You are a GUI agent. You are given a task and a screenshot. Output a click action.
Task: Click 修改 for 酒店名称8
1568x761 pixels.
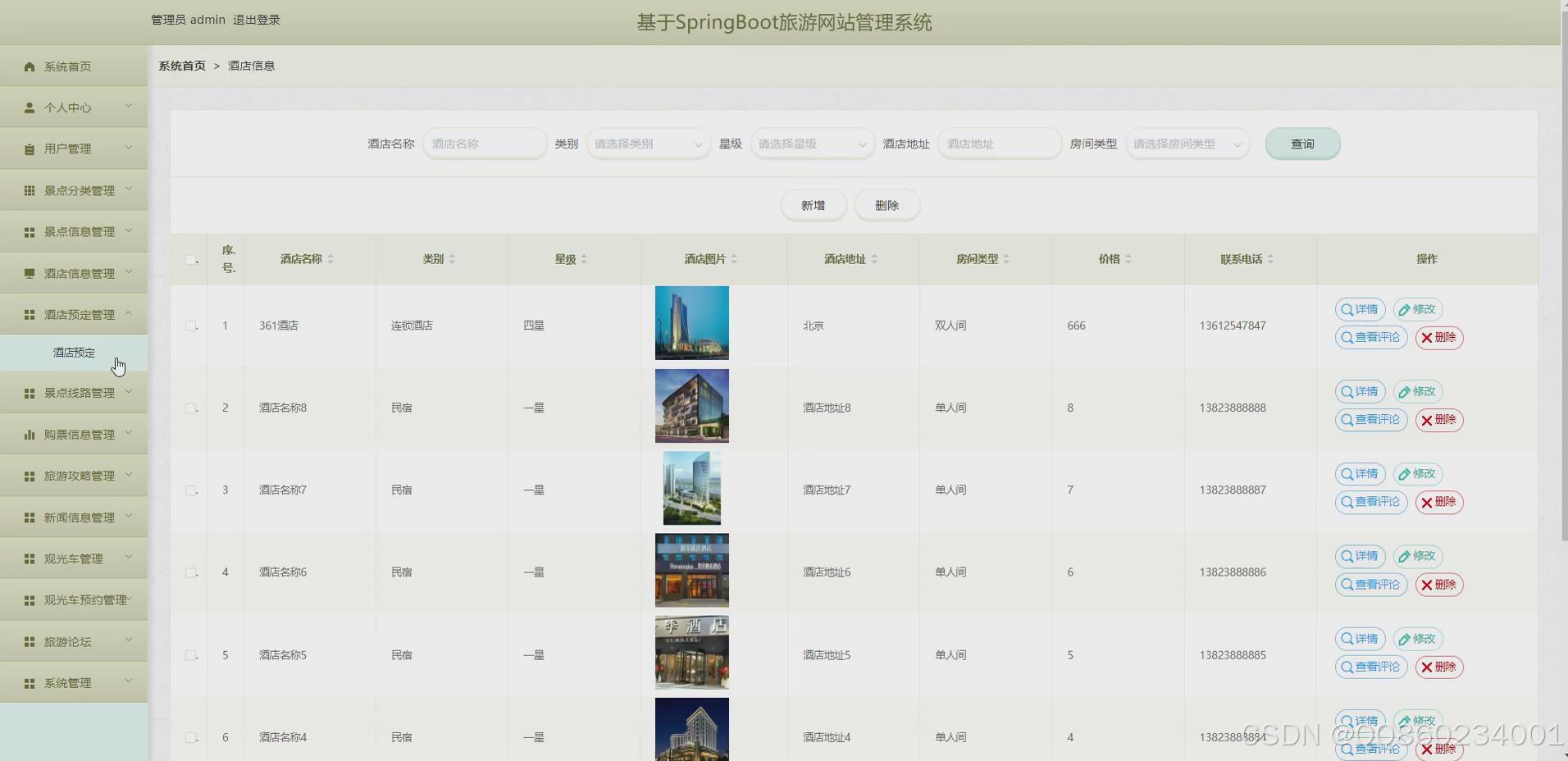pos(1418,391)
